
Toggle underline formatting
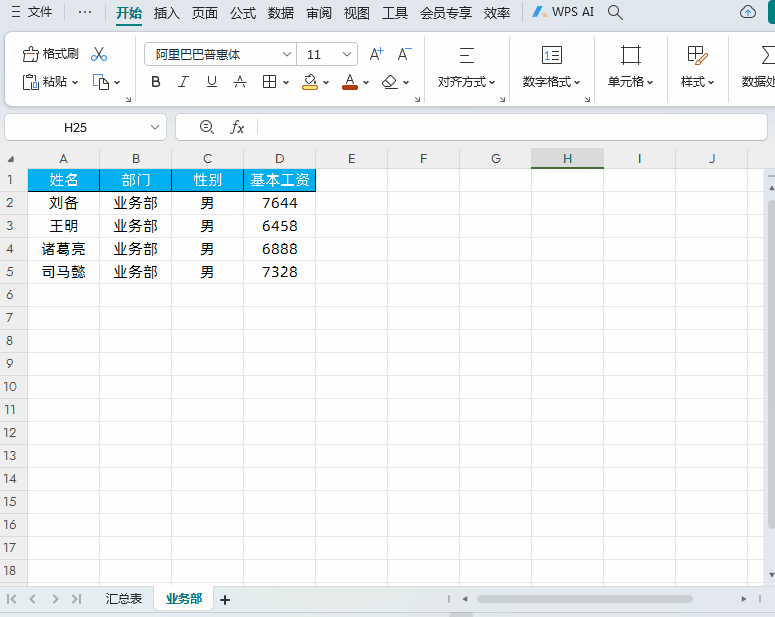(x=210, y=82)
